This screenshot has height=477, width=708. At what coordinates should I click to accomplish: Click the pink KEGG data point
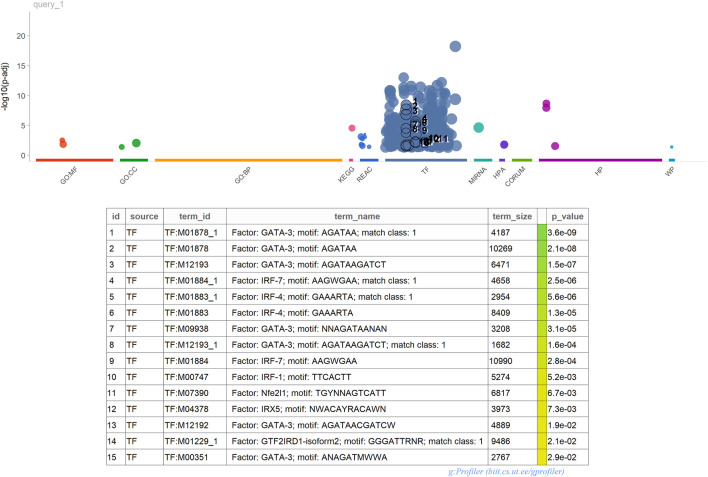coord(352,128)
